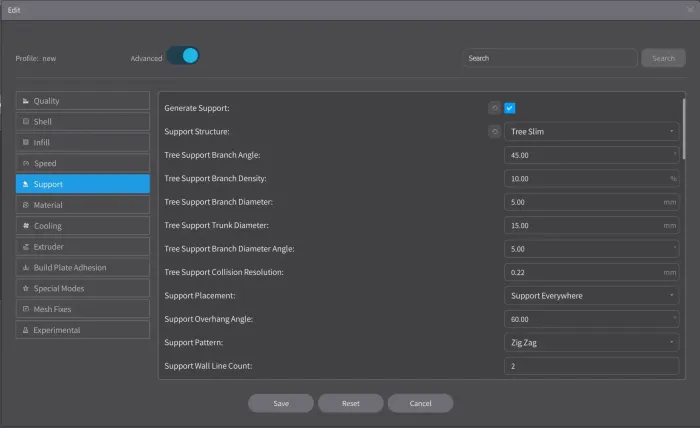Click the 'Support Structure:' label
This screenshot has height=428, width=700.
(197, 132)
